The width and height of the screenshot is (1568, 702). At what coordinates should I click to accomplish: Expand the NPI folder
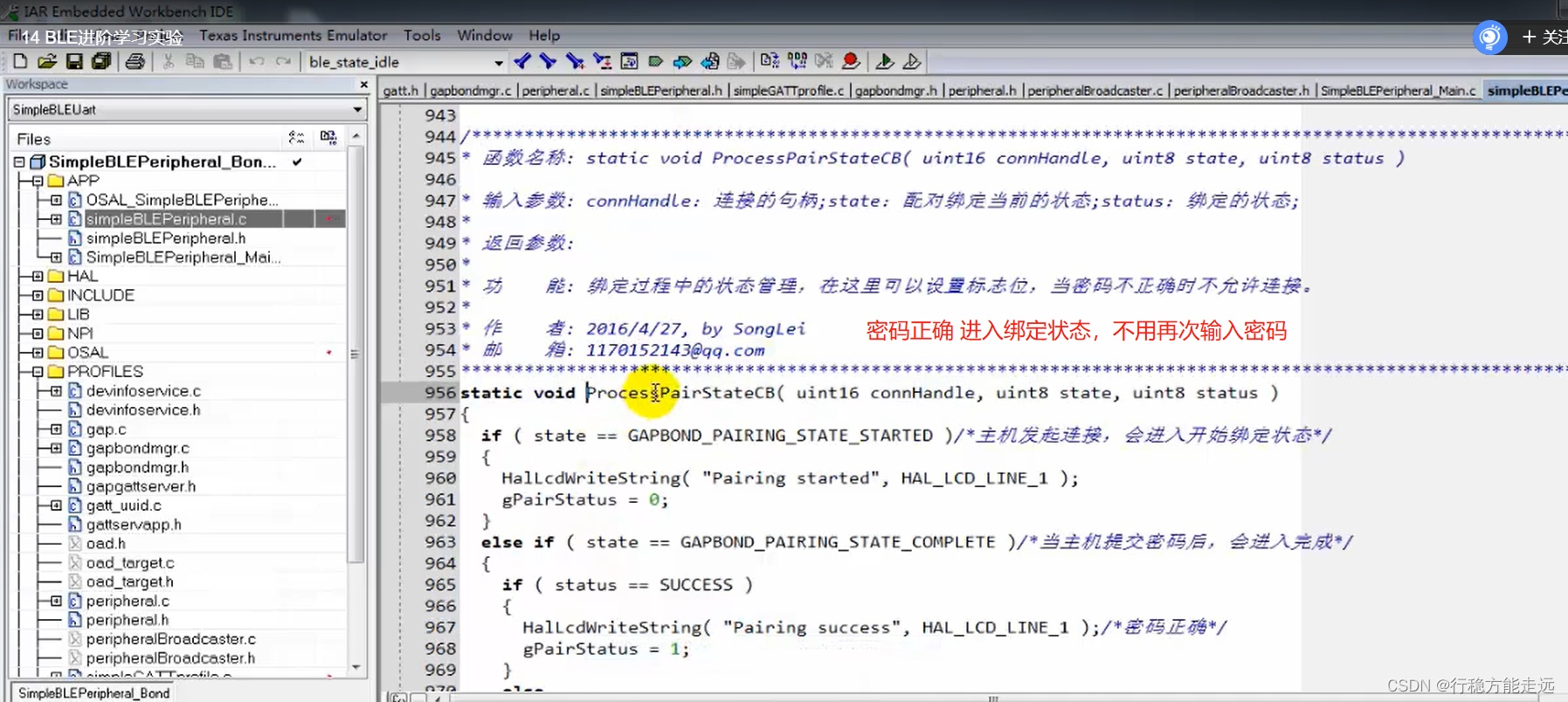[x=38, y=334]
